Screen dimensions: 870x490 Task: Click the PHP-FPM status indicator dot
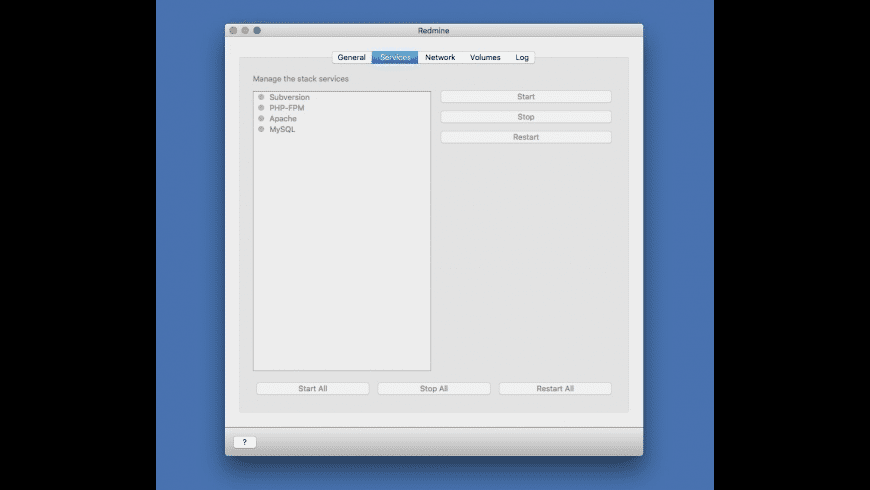click(x=261, y=108)
